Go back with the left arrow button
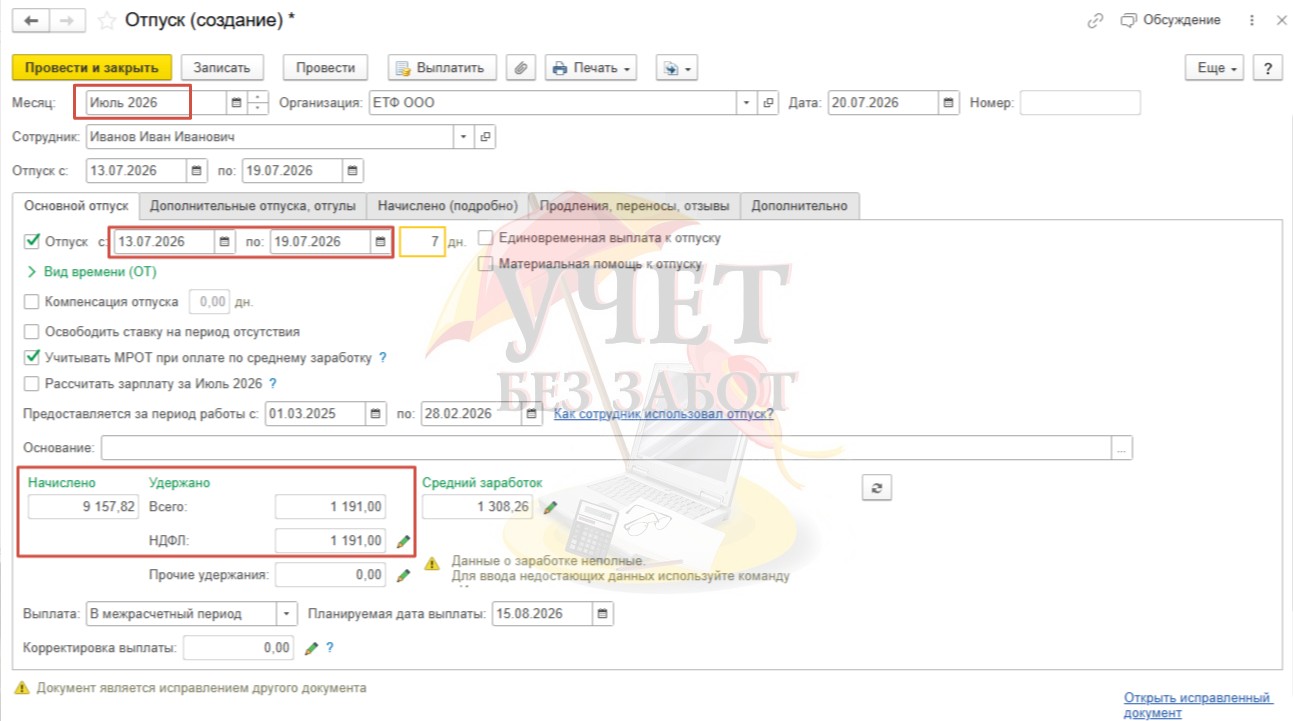The height and width of the screenshot is (721, 1293). (x=31, y=20)
